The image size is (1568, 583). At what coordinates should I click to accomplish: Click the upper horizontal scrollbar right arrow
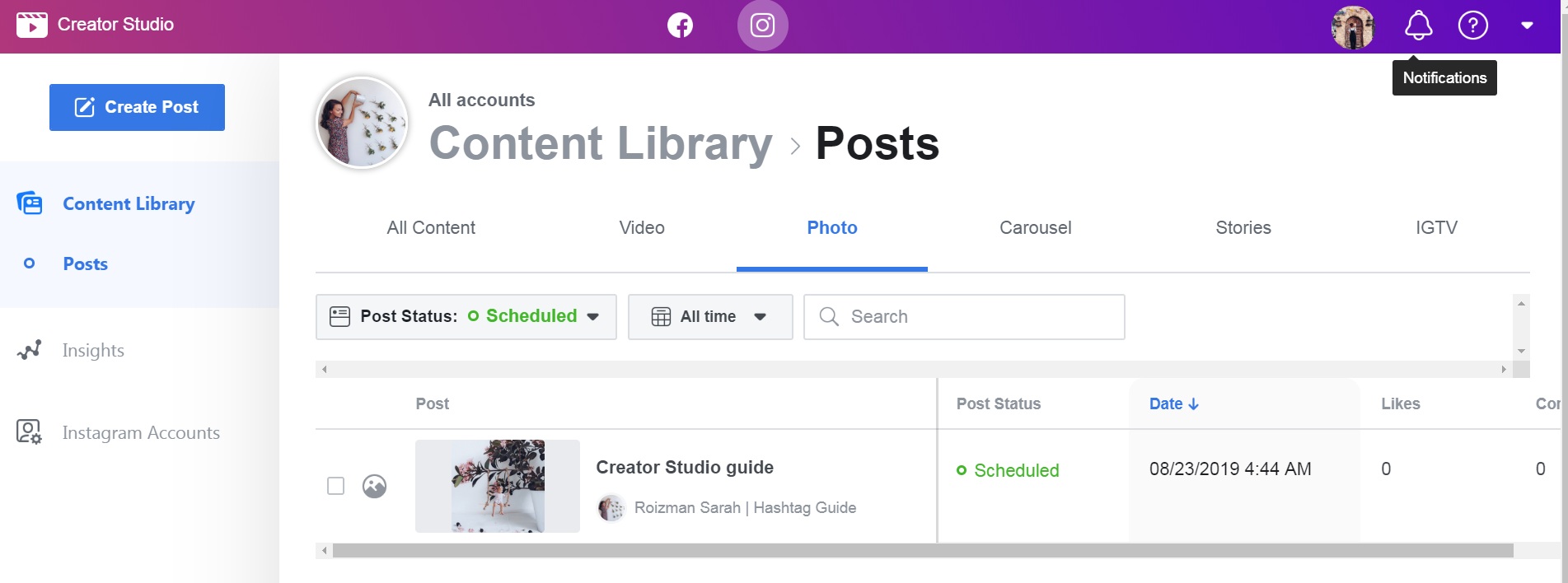pos(1504,370)
